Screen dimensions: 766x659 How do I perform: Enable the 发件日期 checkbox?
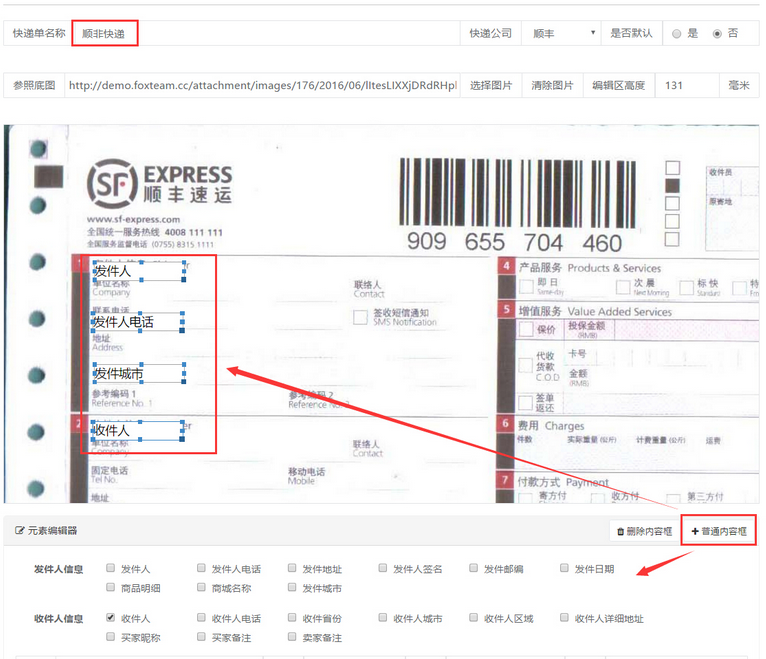tap(565, 569)
